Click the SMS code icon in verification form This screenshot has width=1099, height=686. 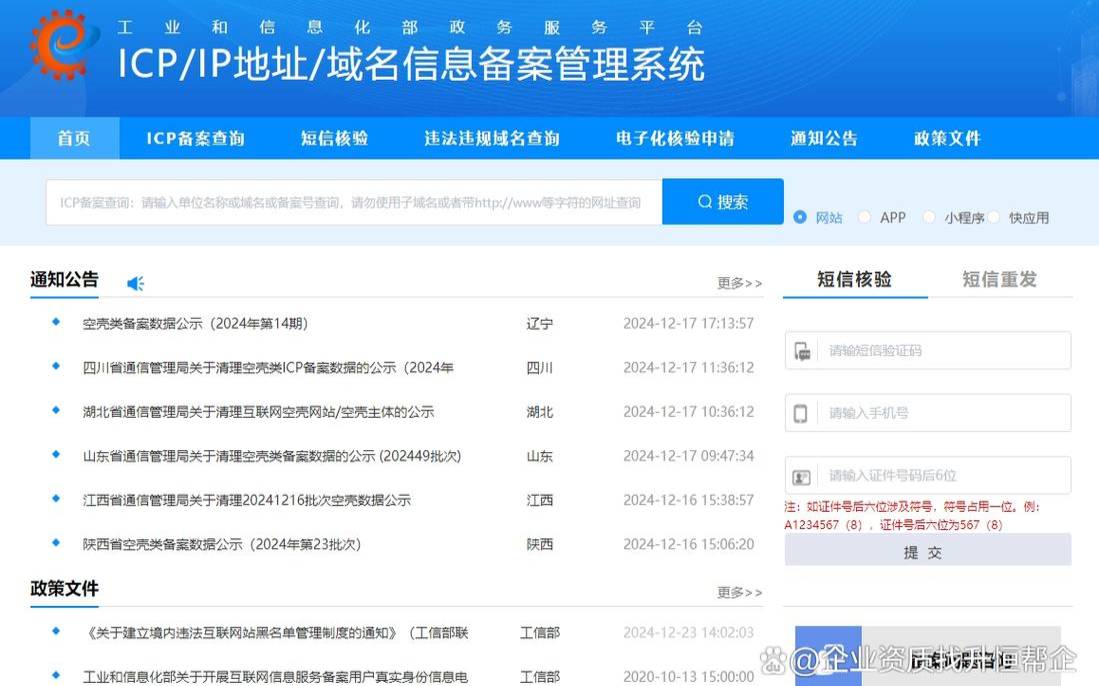pyautogui.click(x=803, y=351)
